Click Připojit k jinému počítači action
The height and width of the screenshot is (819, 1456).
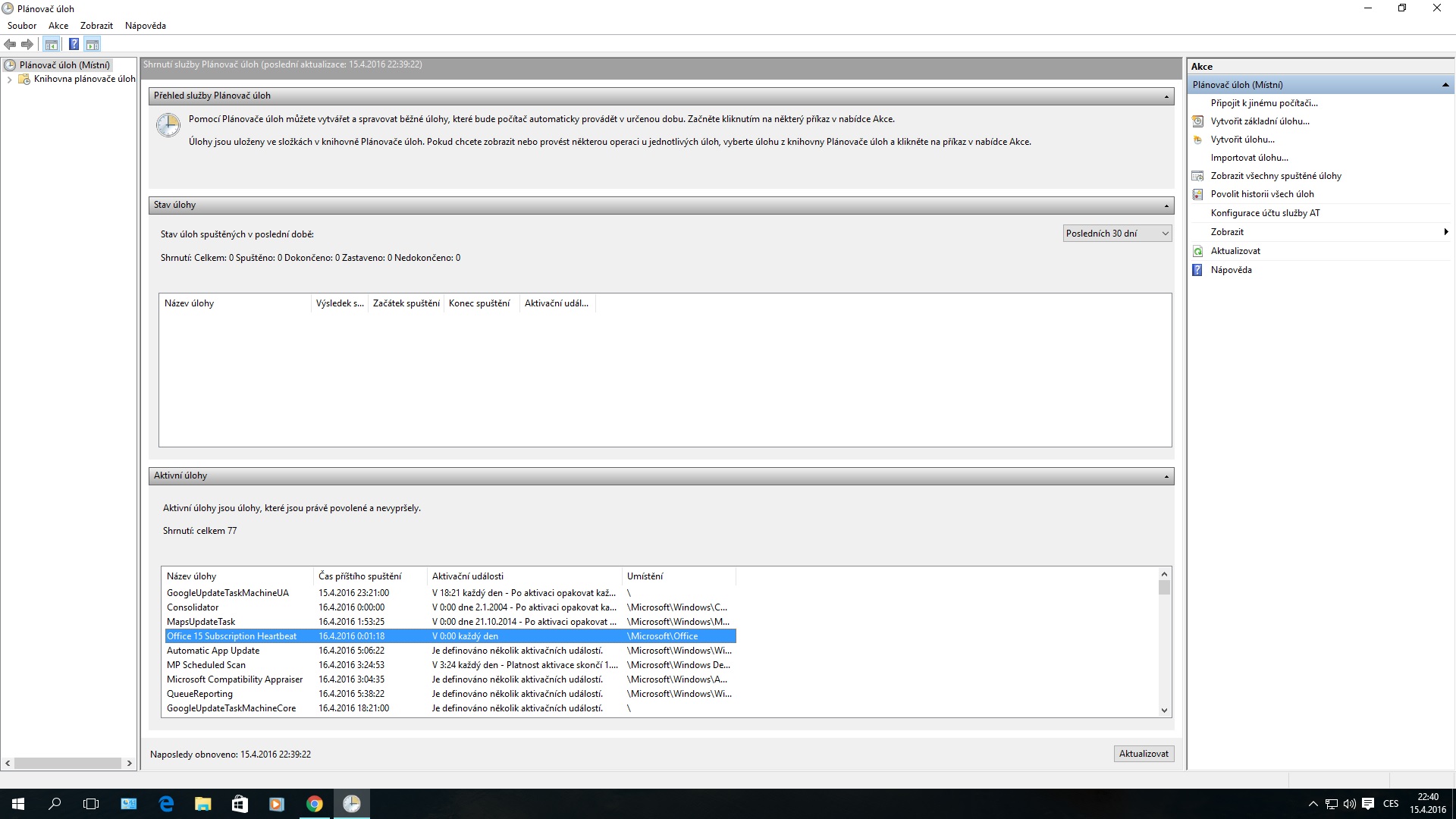pos(1263,103)
